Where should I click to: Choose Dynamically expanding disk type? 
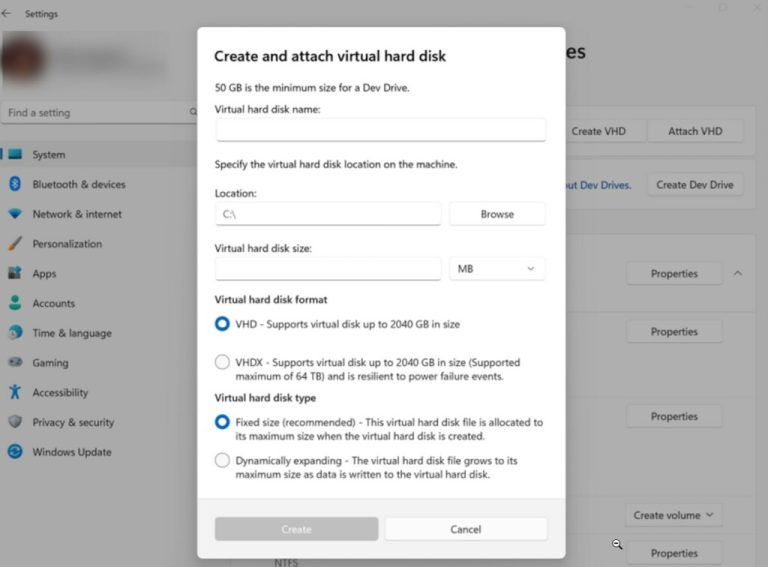pos(222,460)
